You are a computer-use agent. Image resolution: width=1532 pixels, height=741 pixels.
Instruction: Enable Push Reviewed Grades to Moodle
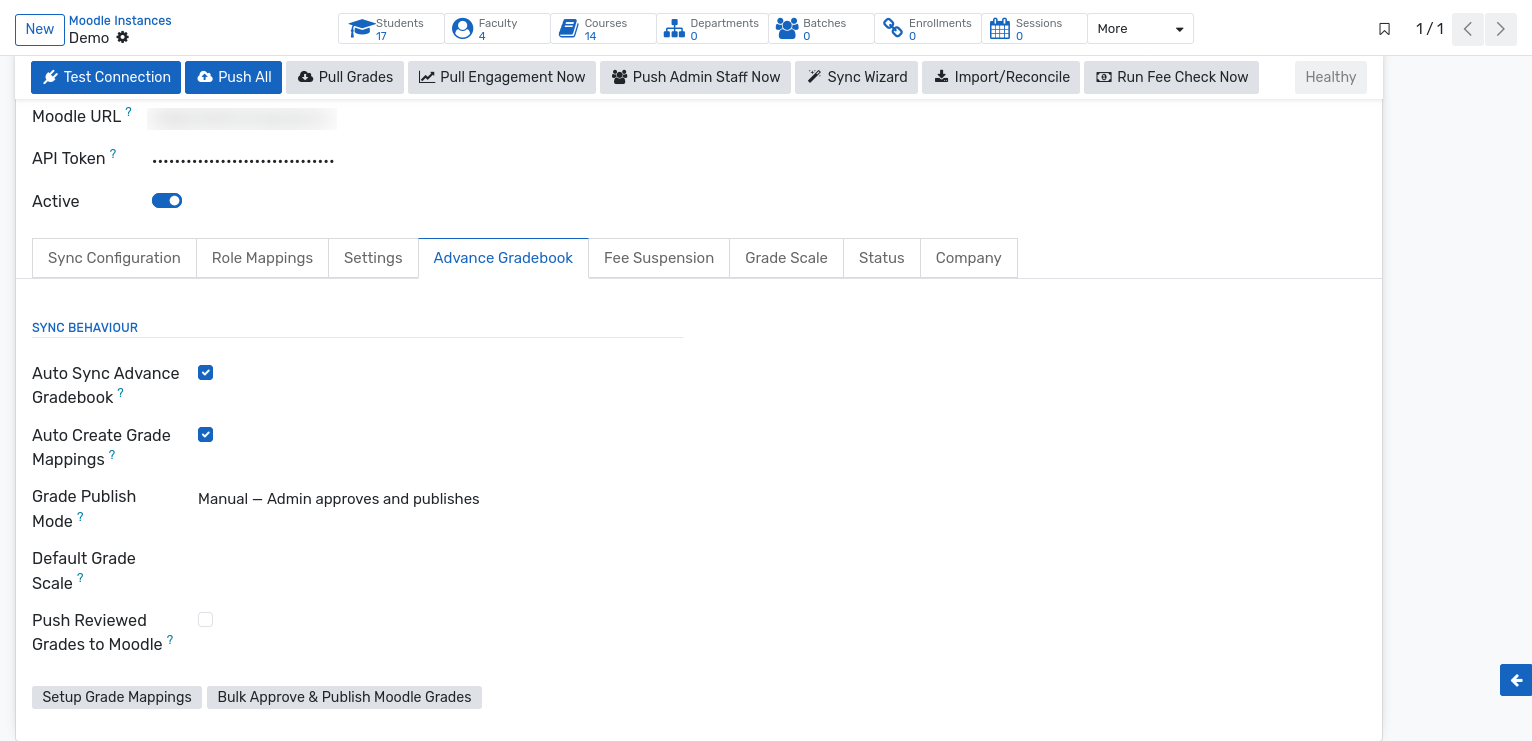205,620
